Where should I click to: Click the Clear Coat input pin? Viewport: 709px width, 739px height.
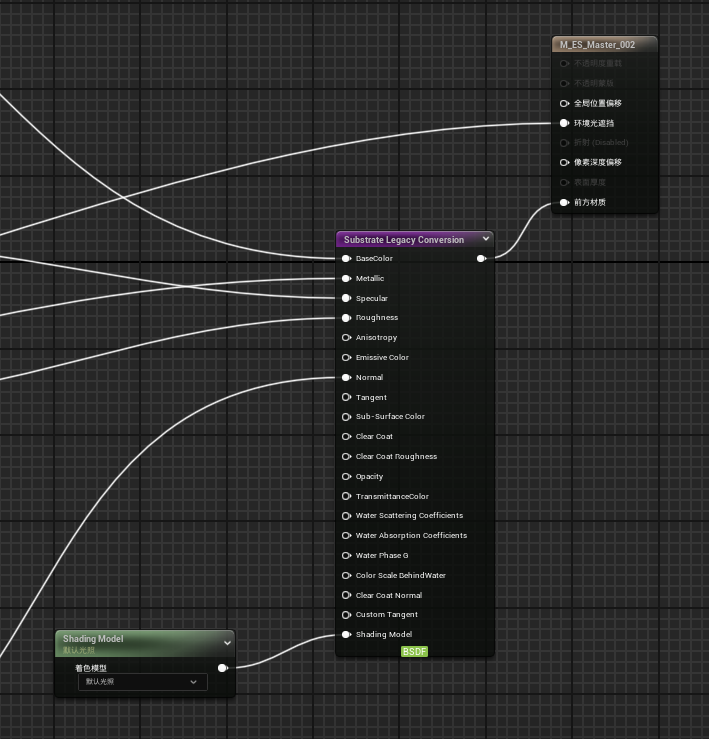click(x=346, y=436)
